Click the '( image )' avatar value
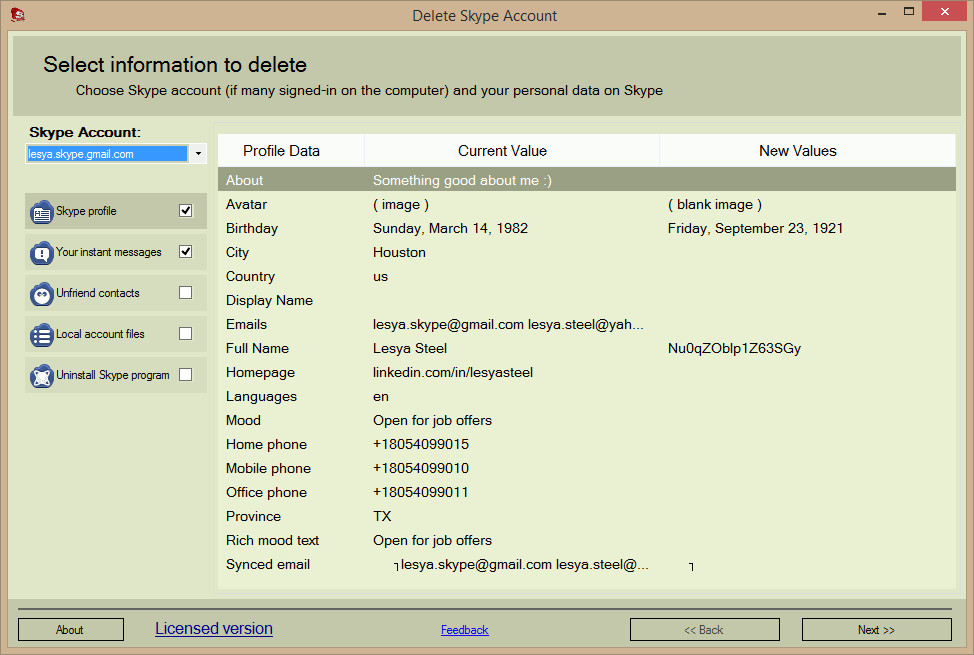Screen dimensions: 974x655 click(401, 204)
